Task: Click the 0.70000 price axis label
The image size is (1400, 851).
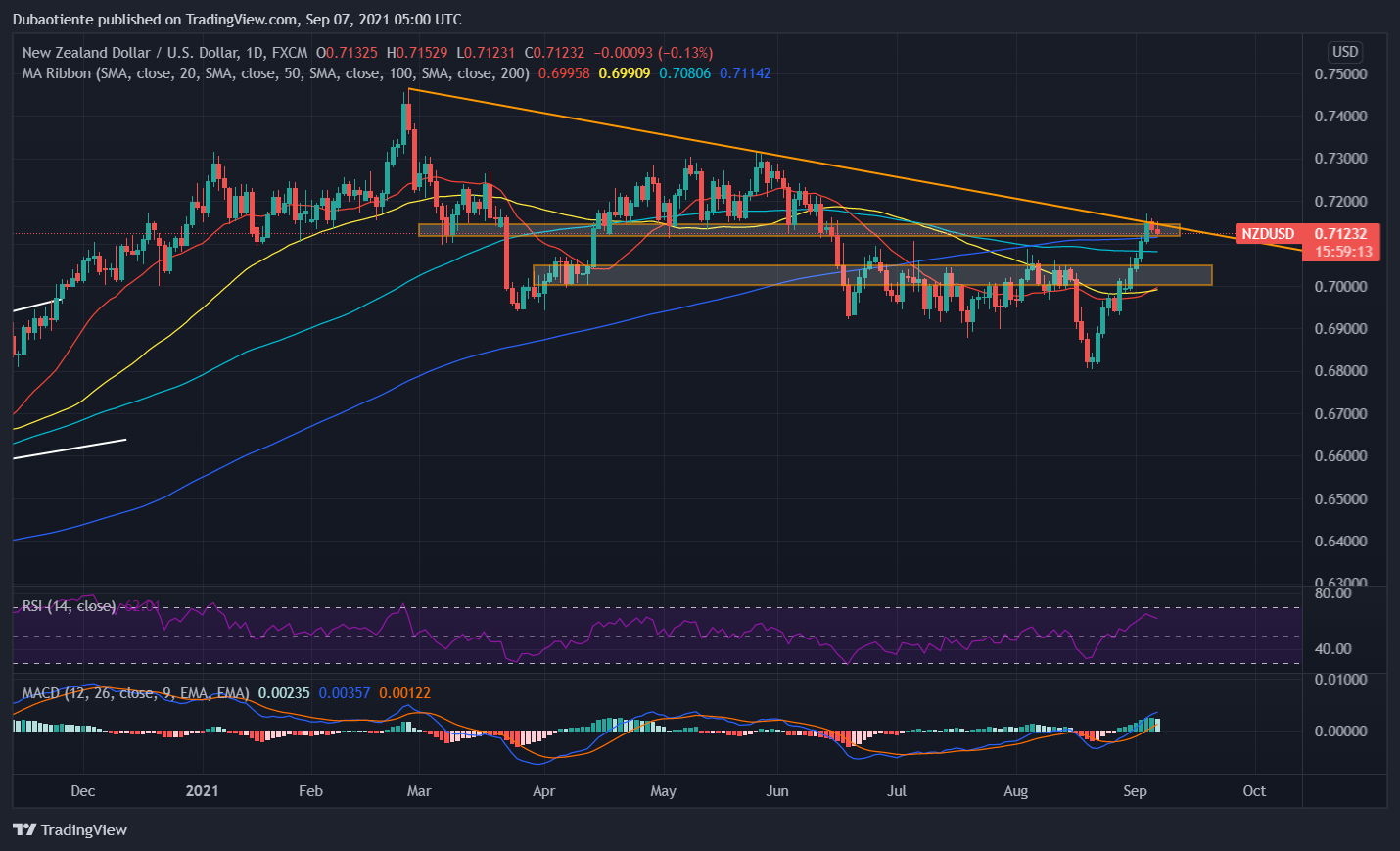Action: [1341, 287]
